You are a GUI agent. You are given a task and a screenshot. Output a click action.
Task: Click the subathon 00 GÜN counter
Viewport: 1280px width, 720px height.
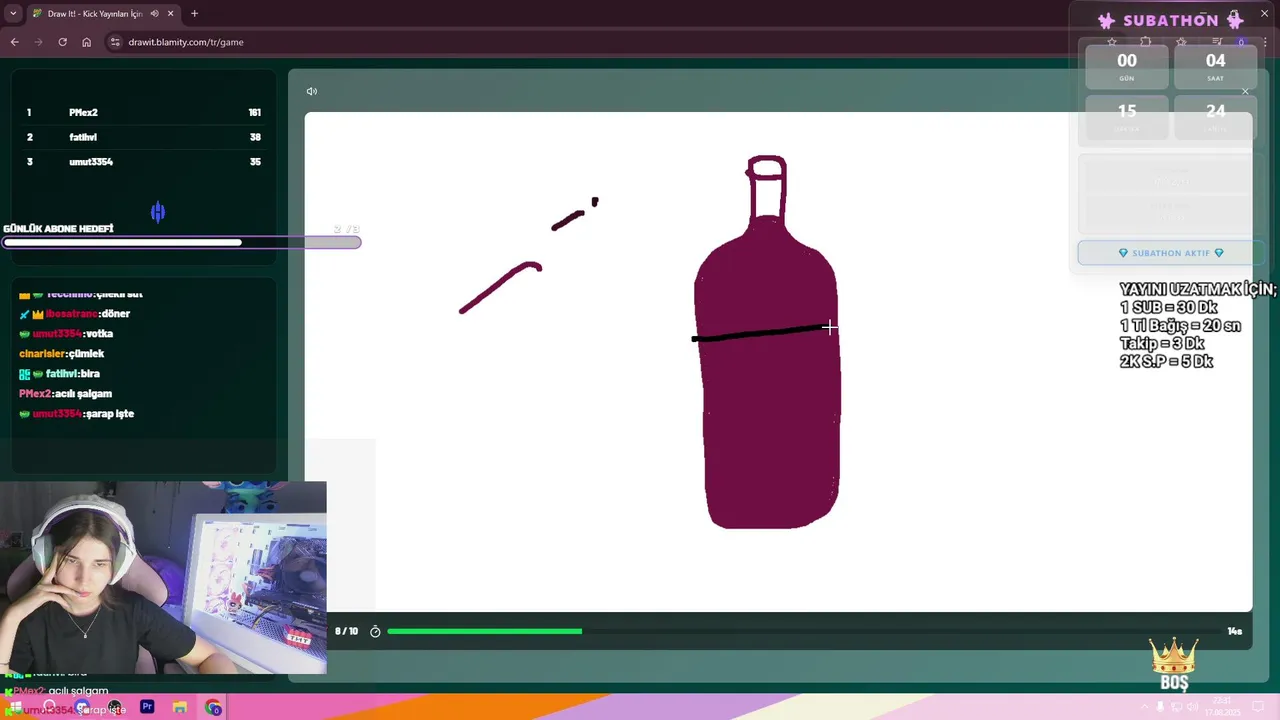pyautogui.click(x=1127, y=66)
